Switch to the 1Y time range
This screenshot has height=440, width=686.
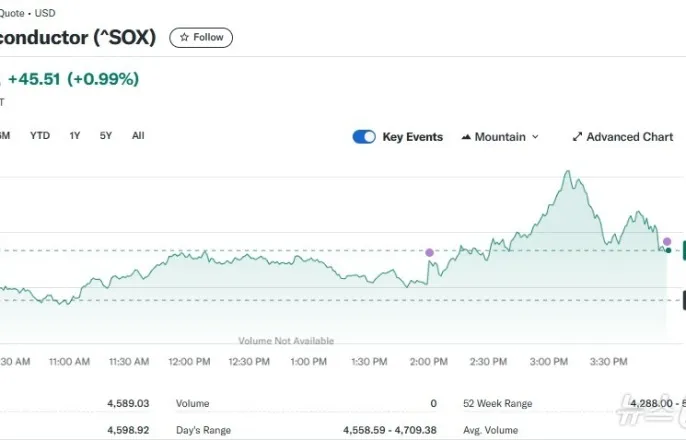75,136
